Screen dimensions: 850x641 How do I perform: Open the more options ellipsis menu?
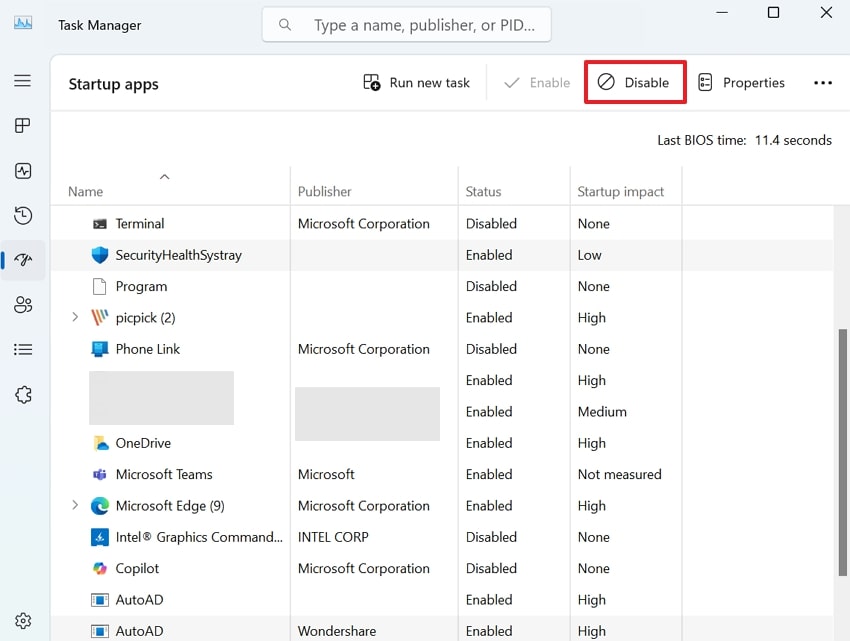click(822, 82)
